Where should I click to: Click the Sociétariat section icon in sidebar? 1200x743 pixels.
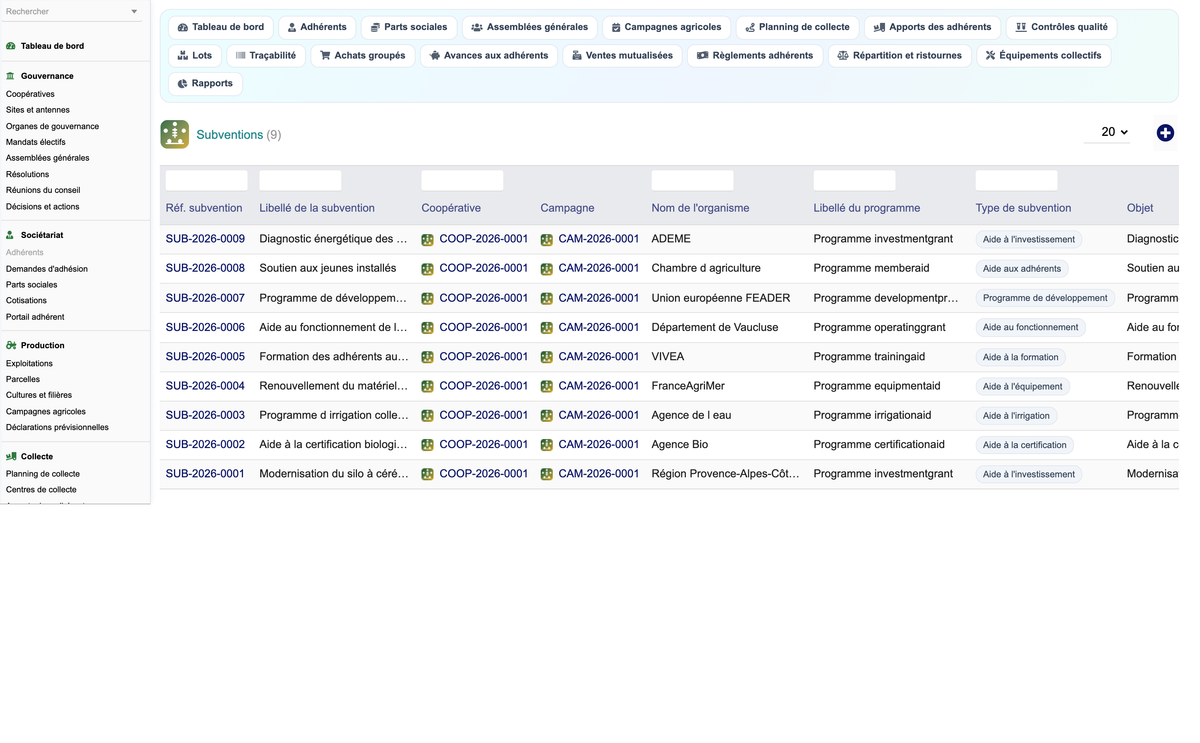(11, 235)
